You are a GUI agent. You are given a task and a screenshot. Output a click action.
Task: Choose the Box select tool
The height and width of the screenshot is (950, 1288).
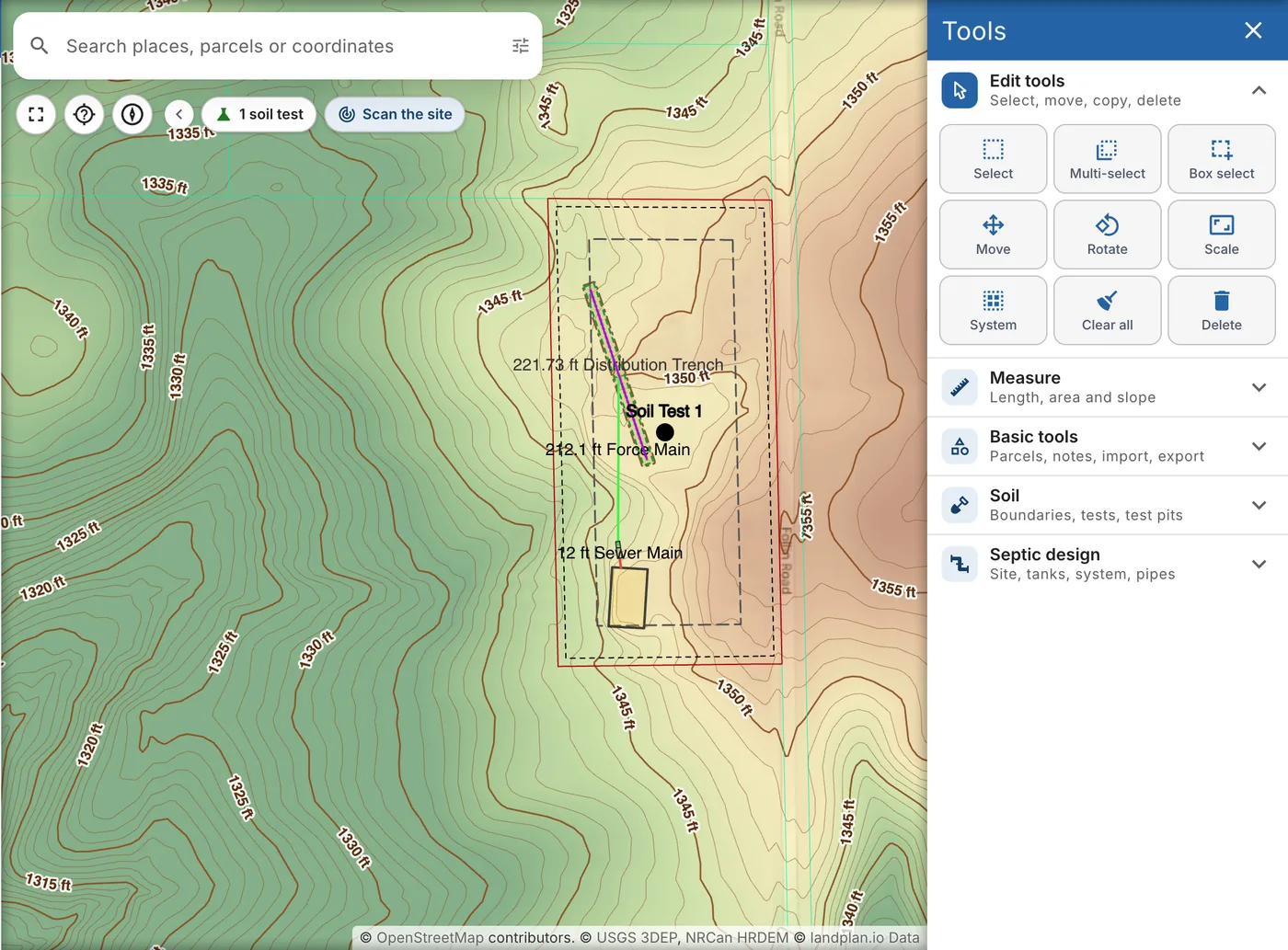coord(1221,159)
